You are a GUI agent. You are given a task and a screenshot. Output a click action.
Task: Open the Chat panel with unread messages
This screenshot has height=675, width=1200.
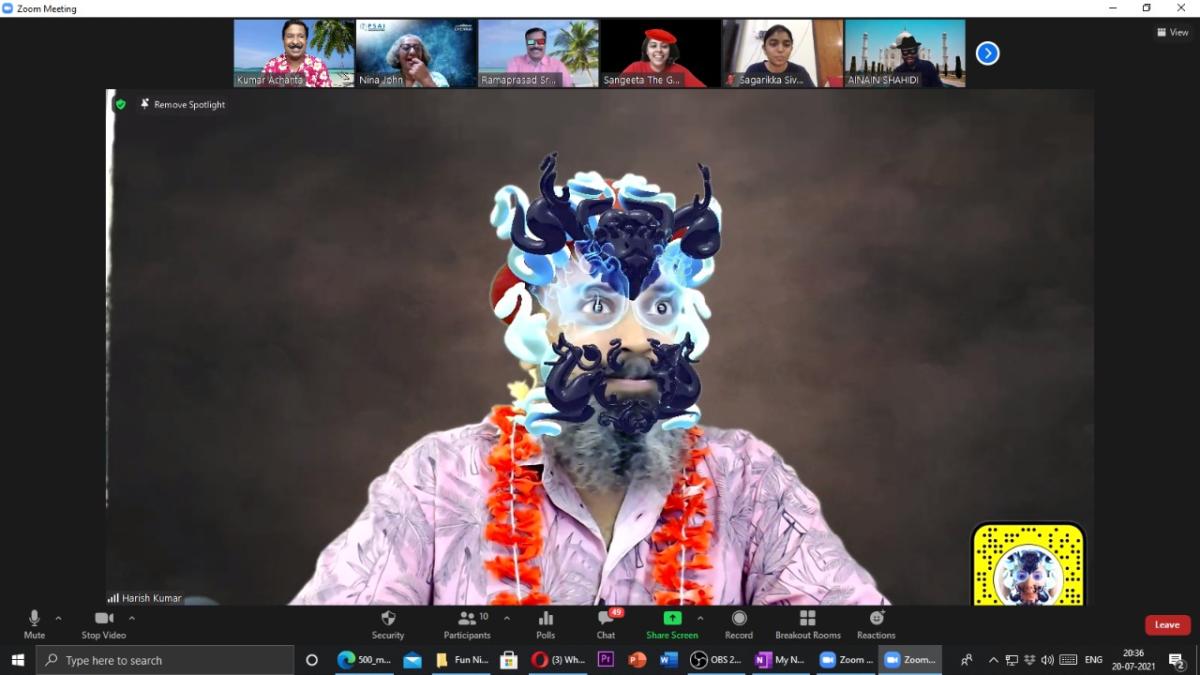point(606,619)
